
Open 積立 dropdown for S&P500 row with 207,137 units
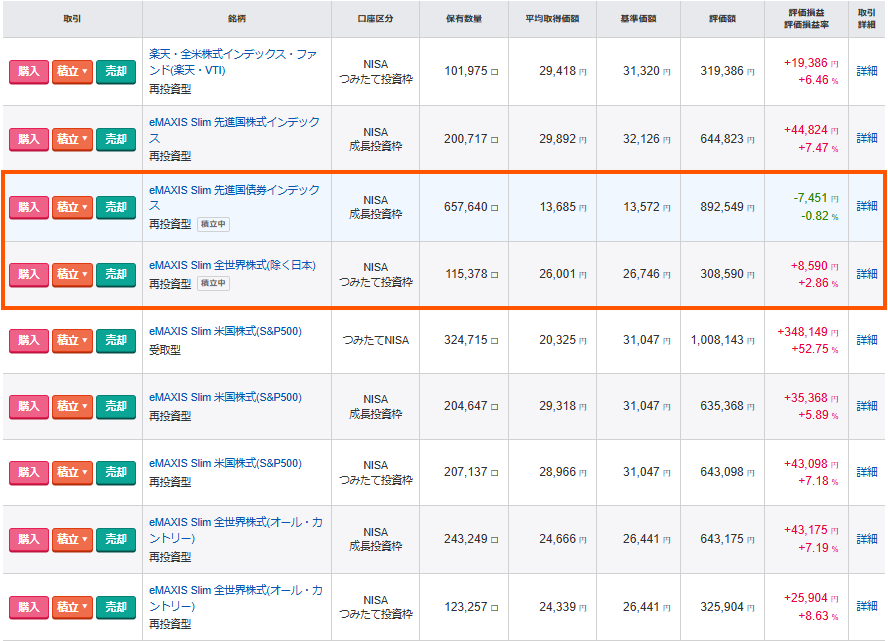point(72,473)
